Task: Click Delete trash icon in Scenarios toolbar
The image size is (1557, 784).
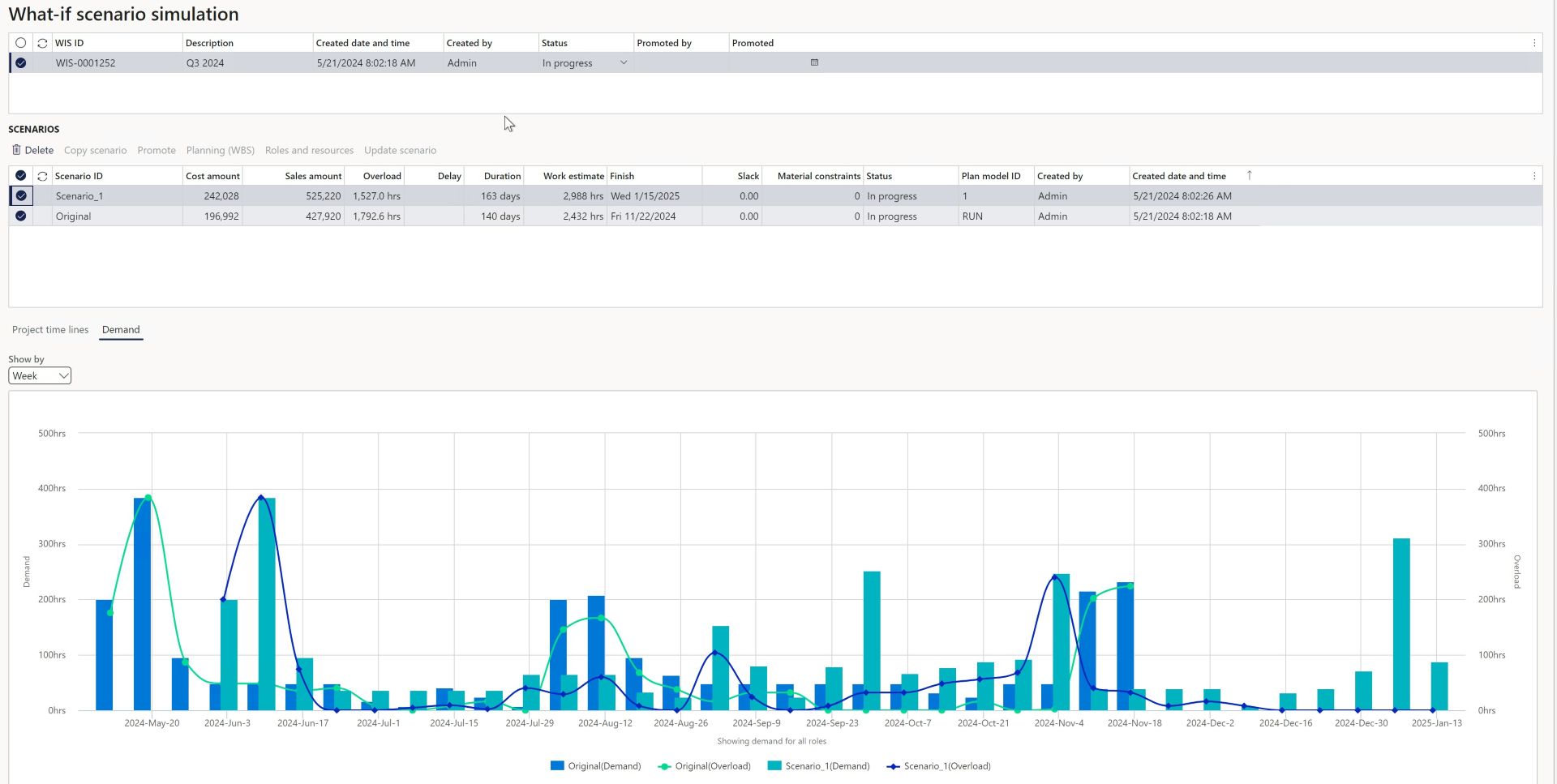Action: pos(16,150)
